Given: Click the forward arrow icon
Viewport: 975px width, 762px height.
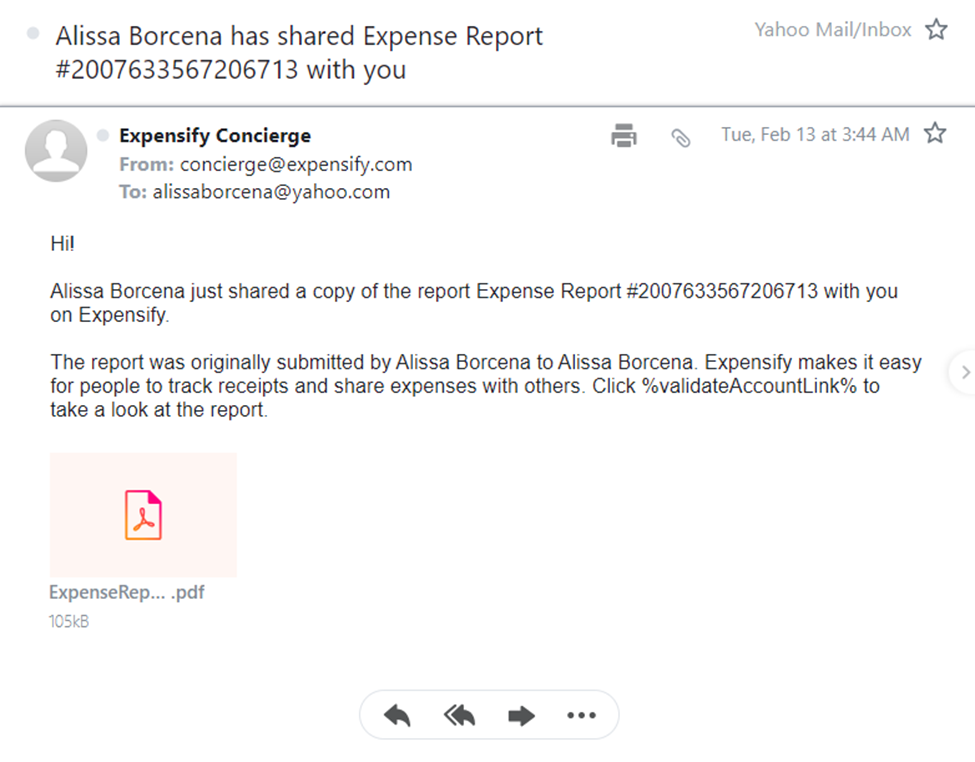Looking at the screenshot, I should [521, 716].
